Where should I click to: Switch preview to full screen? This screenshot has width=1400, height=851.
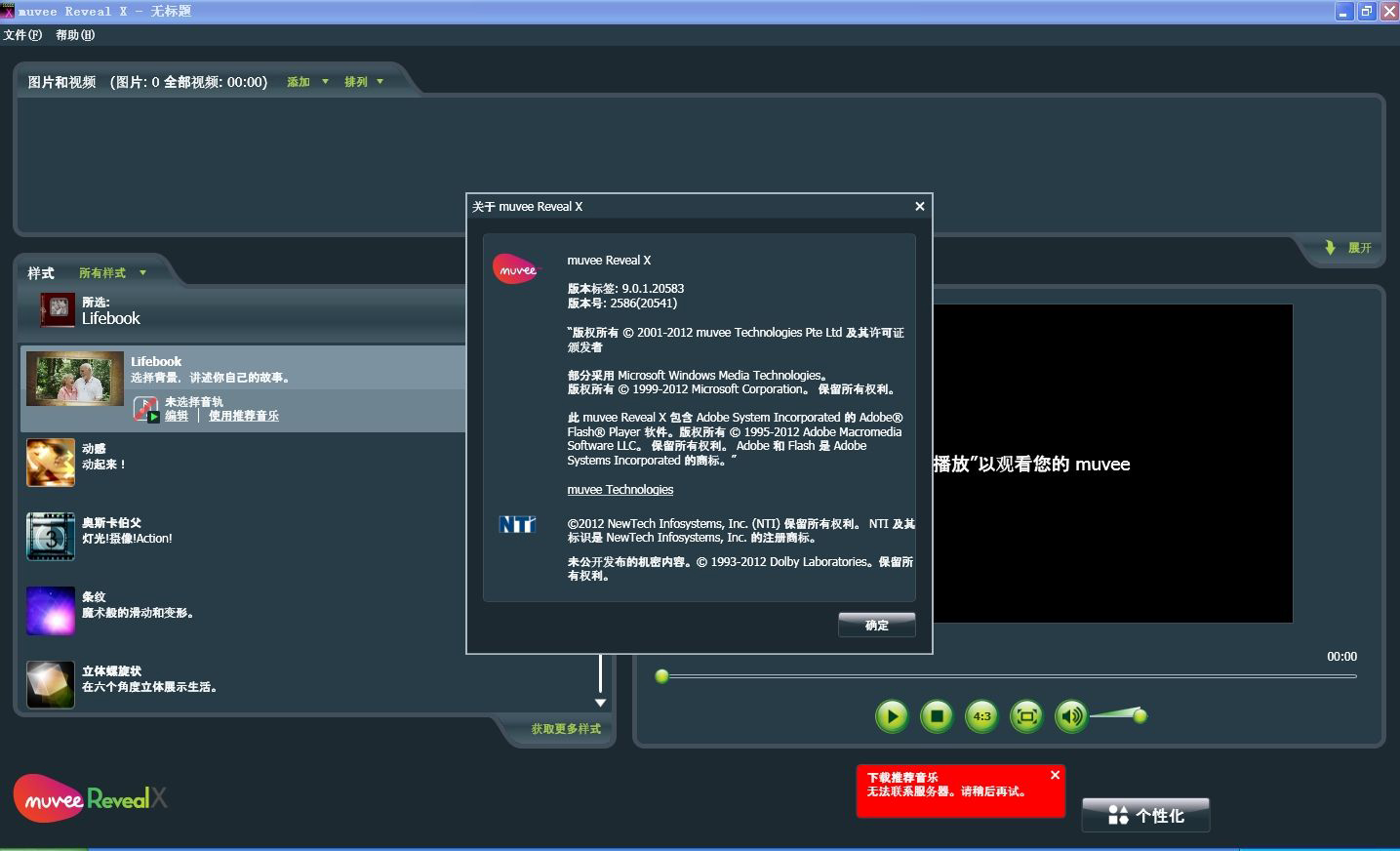coord(1026,716)
